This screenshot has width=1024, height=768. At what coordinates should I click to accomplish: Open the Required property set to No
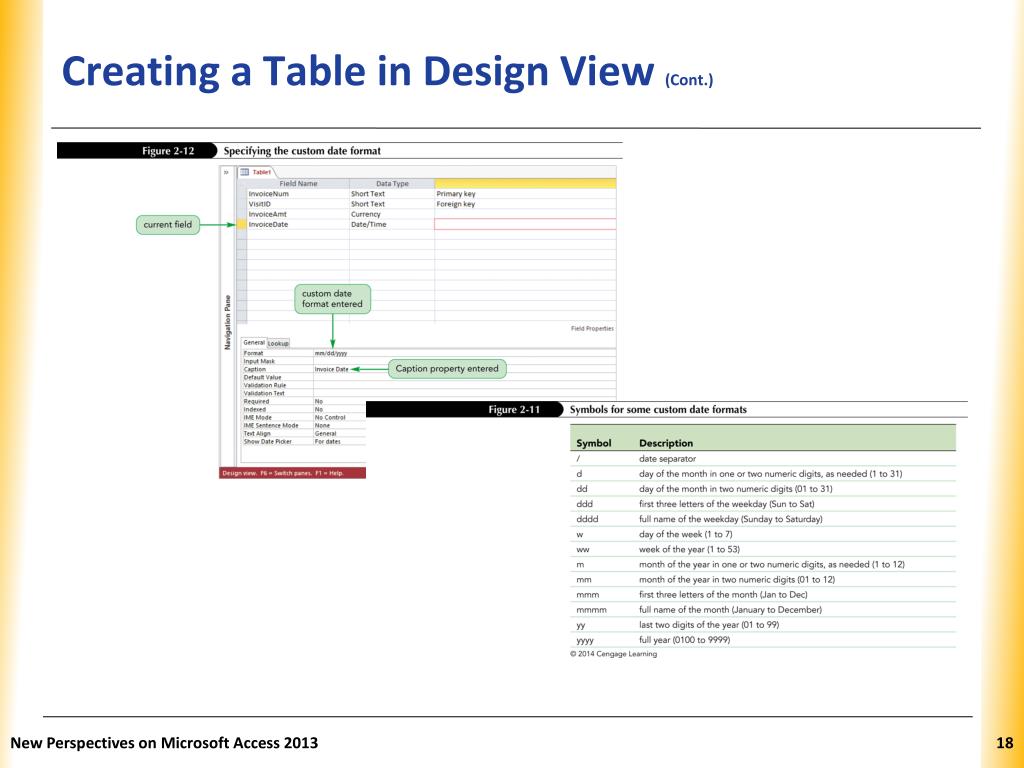[x=319, y=402]
